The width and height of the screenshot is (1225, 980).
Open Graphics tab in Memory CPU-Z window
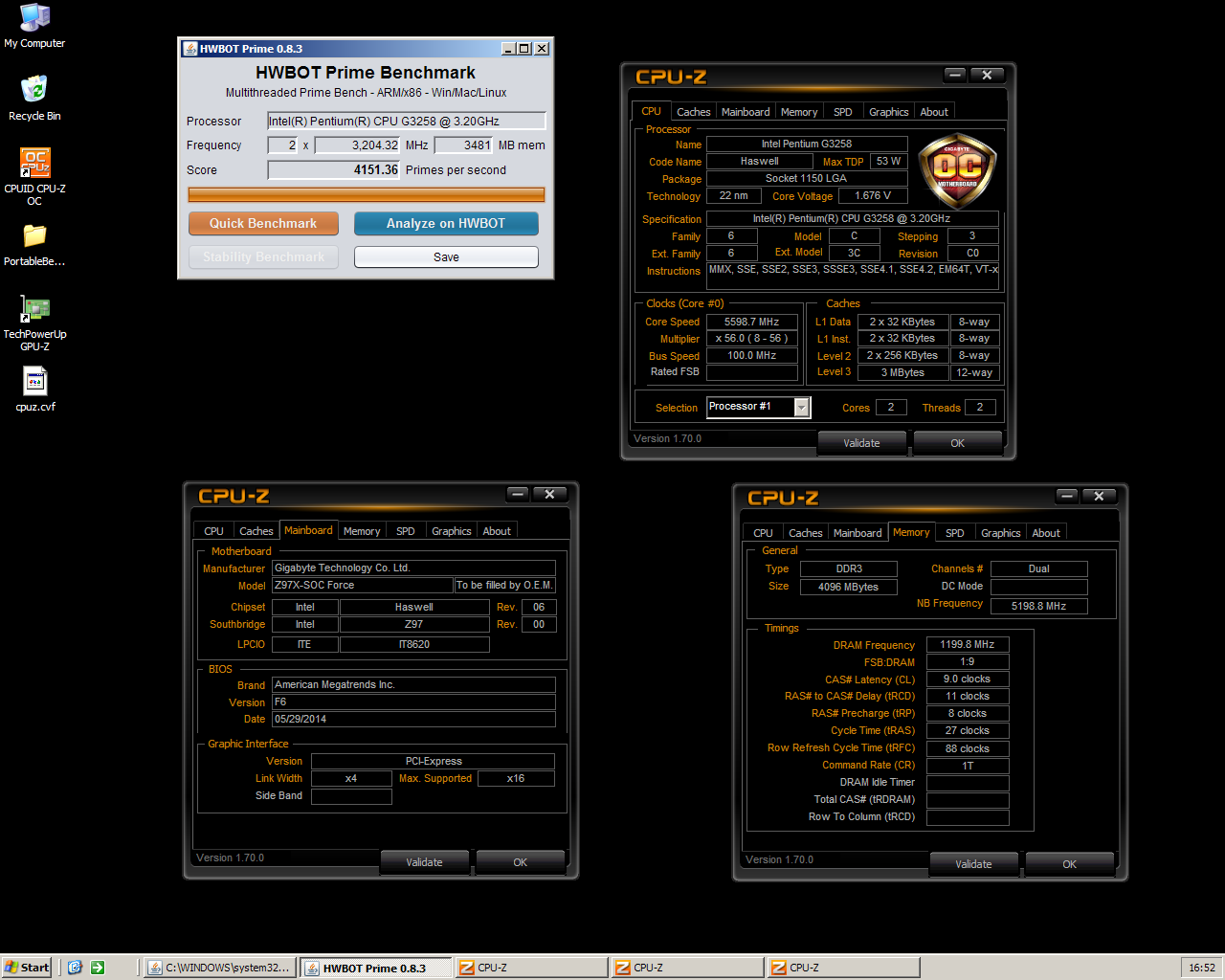(1001, 533)
